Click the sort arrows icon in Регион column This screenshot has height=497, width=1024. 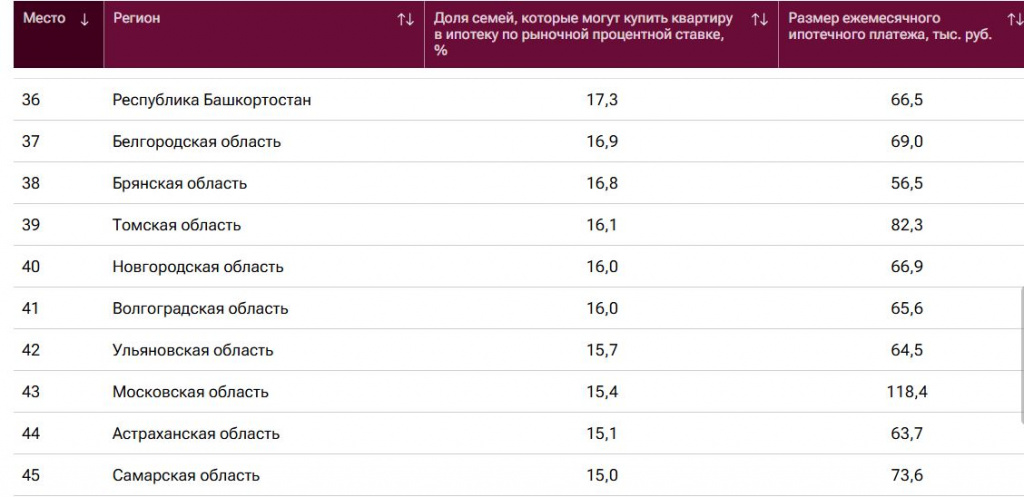(x=405, y=19)
